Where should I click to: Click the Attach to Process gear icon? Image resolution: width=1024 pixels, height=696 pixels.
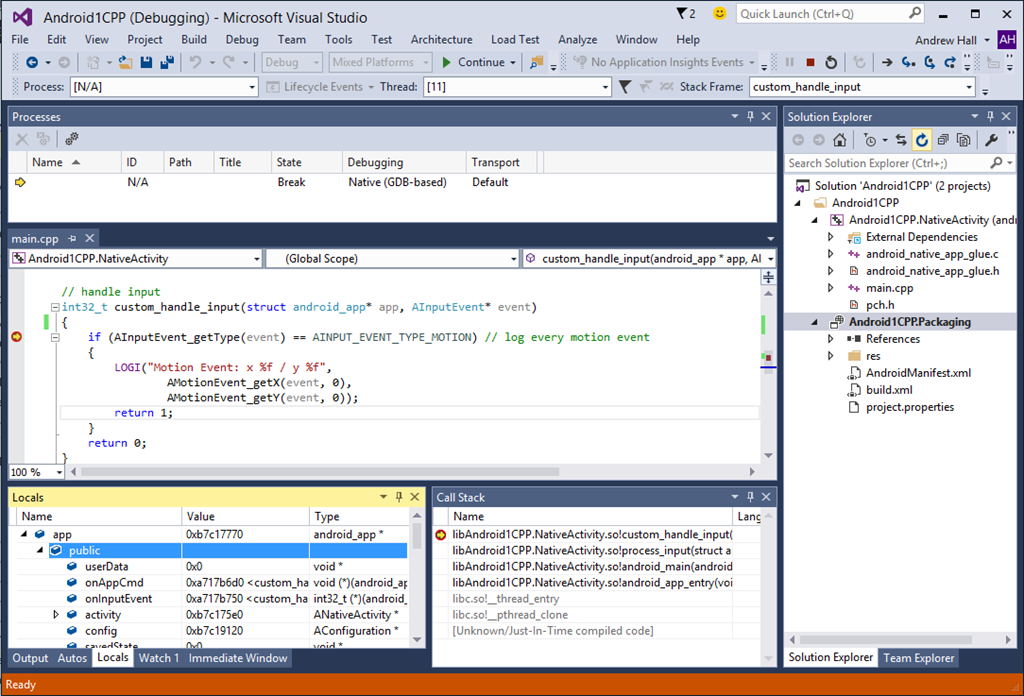coord(72,138)
